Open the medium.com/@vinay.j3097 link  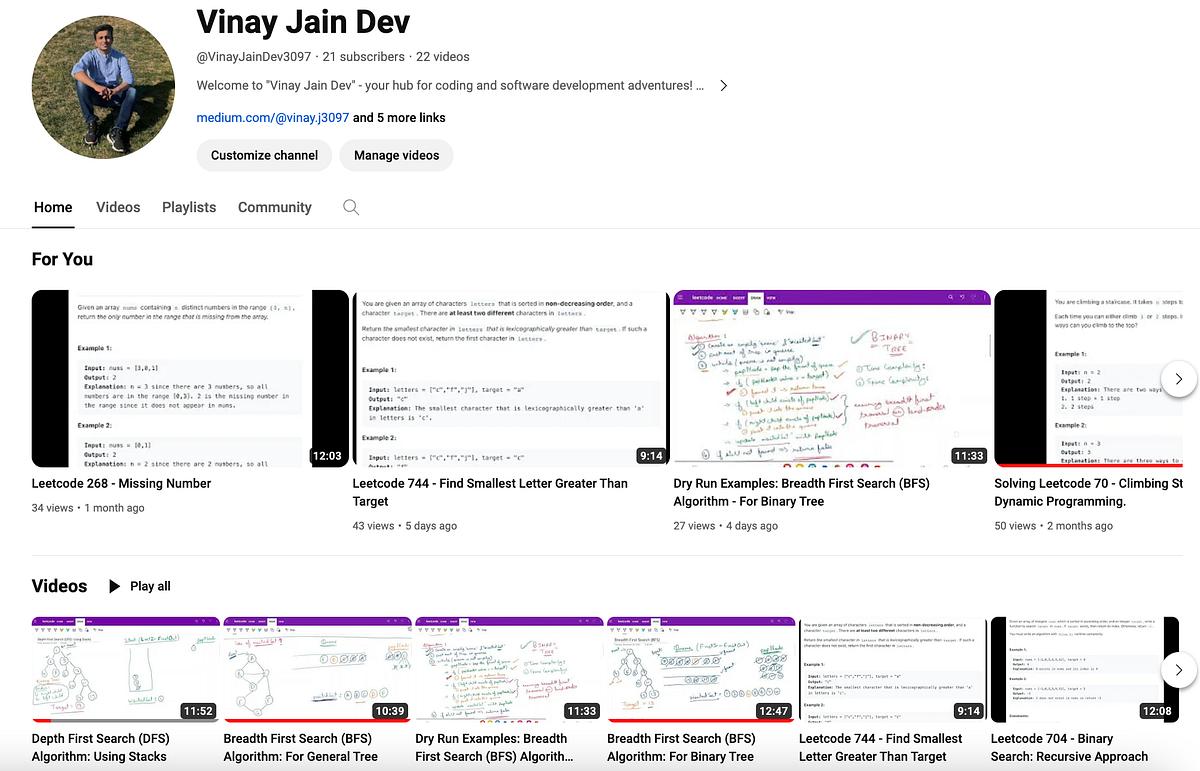(x=272, y=117)
